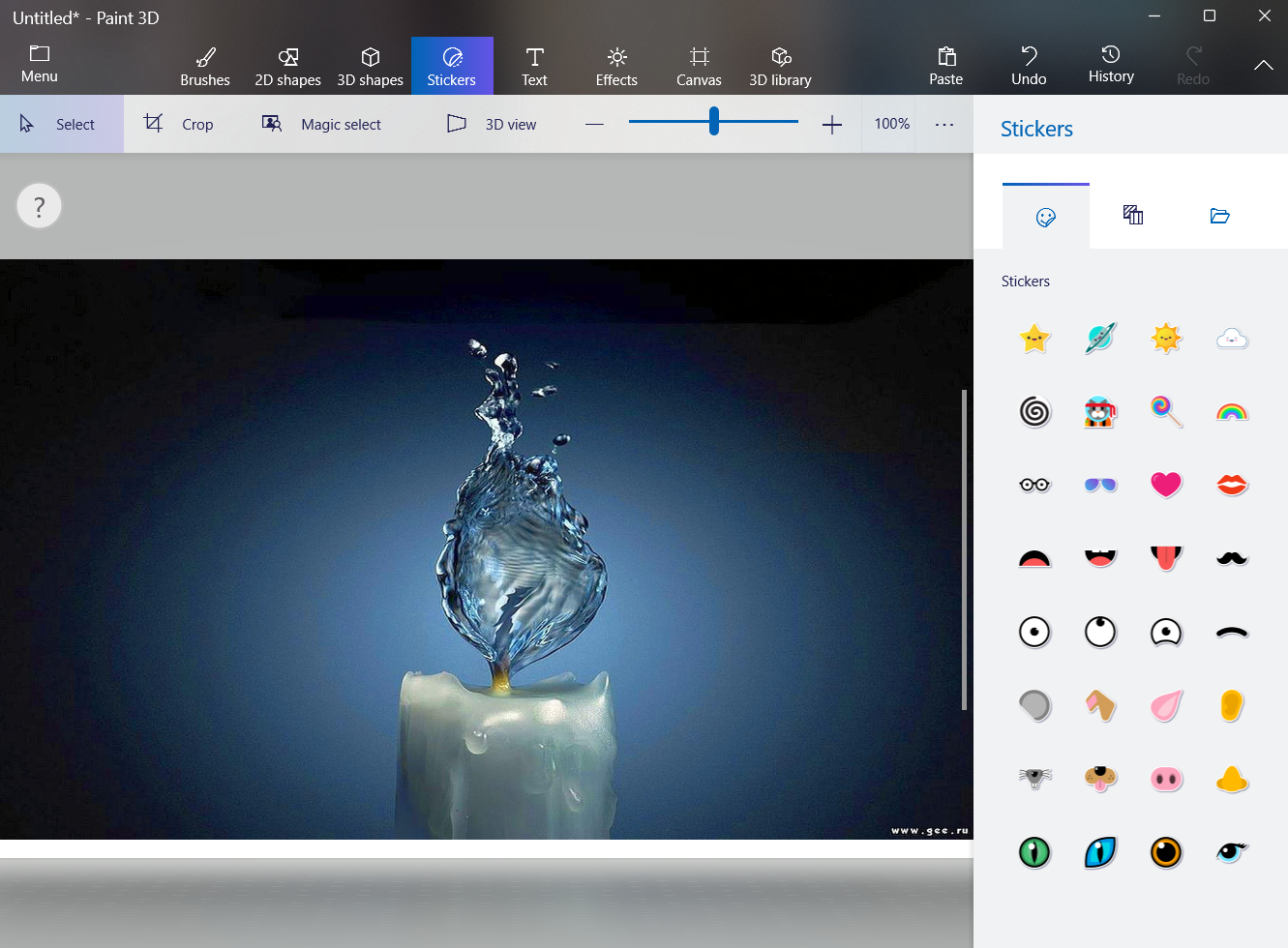Open the 2D shapes tool

pyautogui.click(x=287, y=65)
